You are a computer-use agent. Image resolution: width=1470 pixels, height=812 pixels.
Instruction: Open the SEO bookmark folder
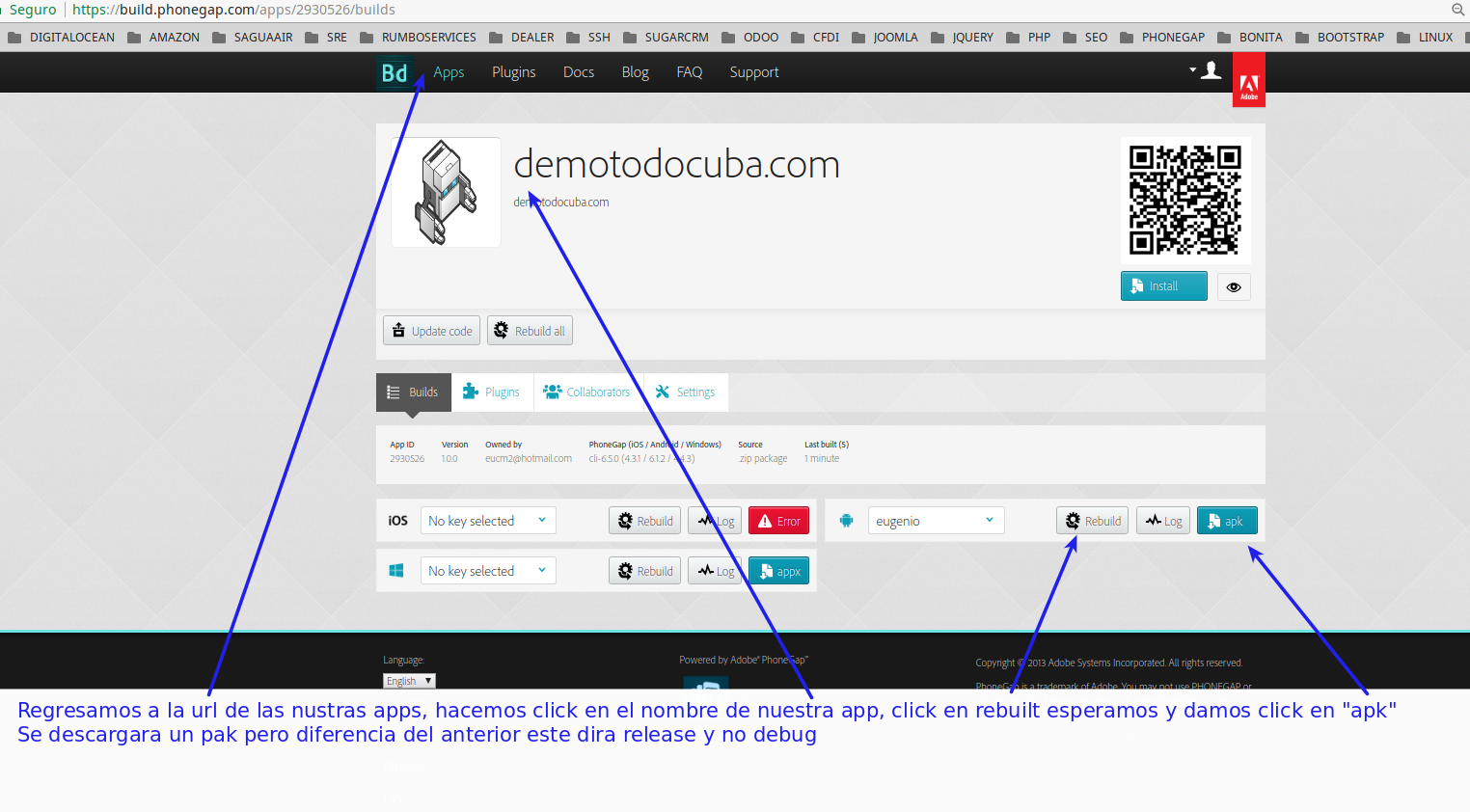(1085, 38)
